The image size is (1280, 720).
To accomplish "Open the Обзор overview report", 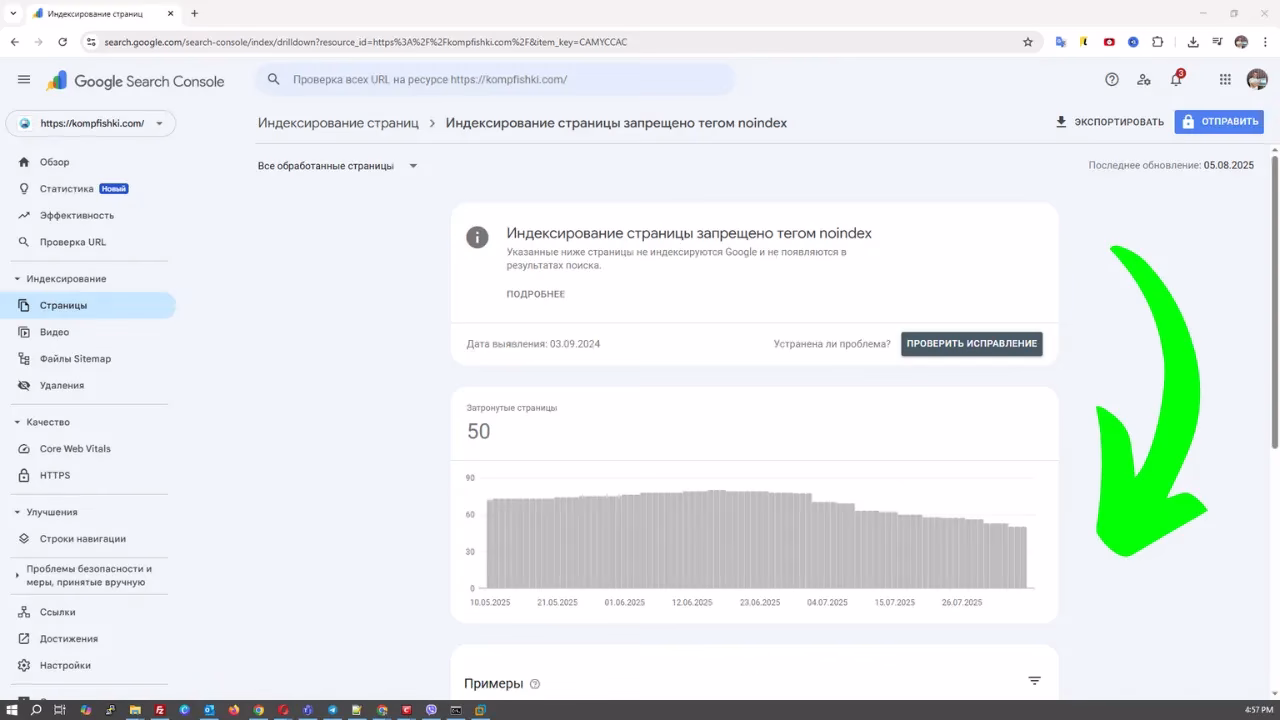I will tap(55, 161).
